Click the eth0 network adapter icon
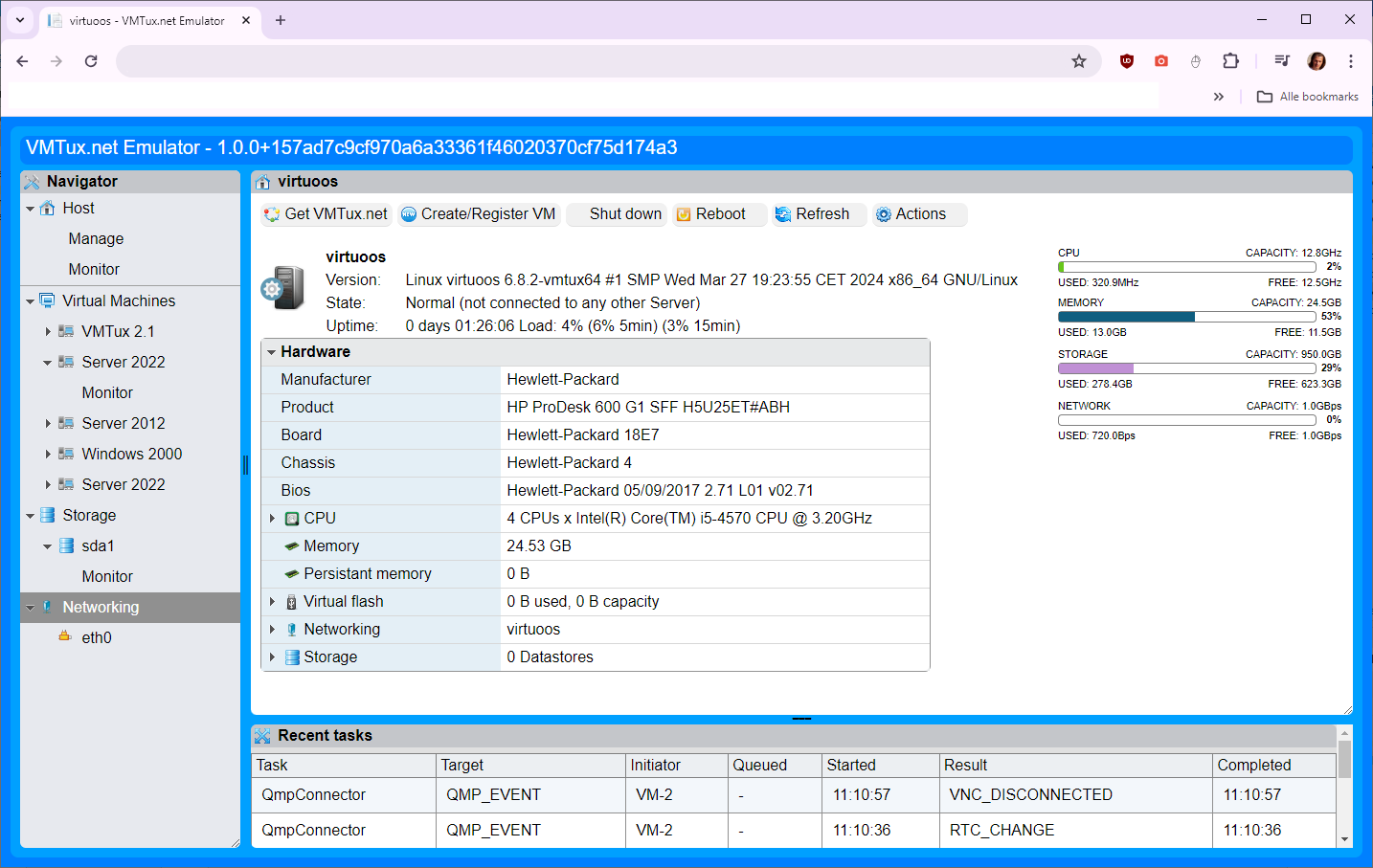1373x868 pixels. pyautogui.click(x=65, y=636)
